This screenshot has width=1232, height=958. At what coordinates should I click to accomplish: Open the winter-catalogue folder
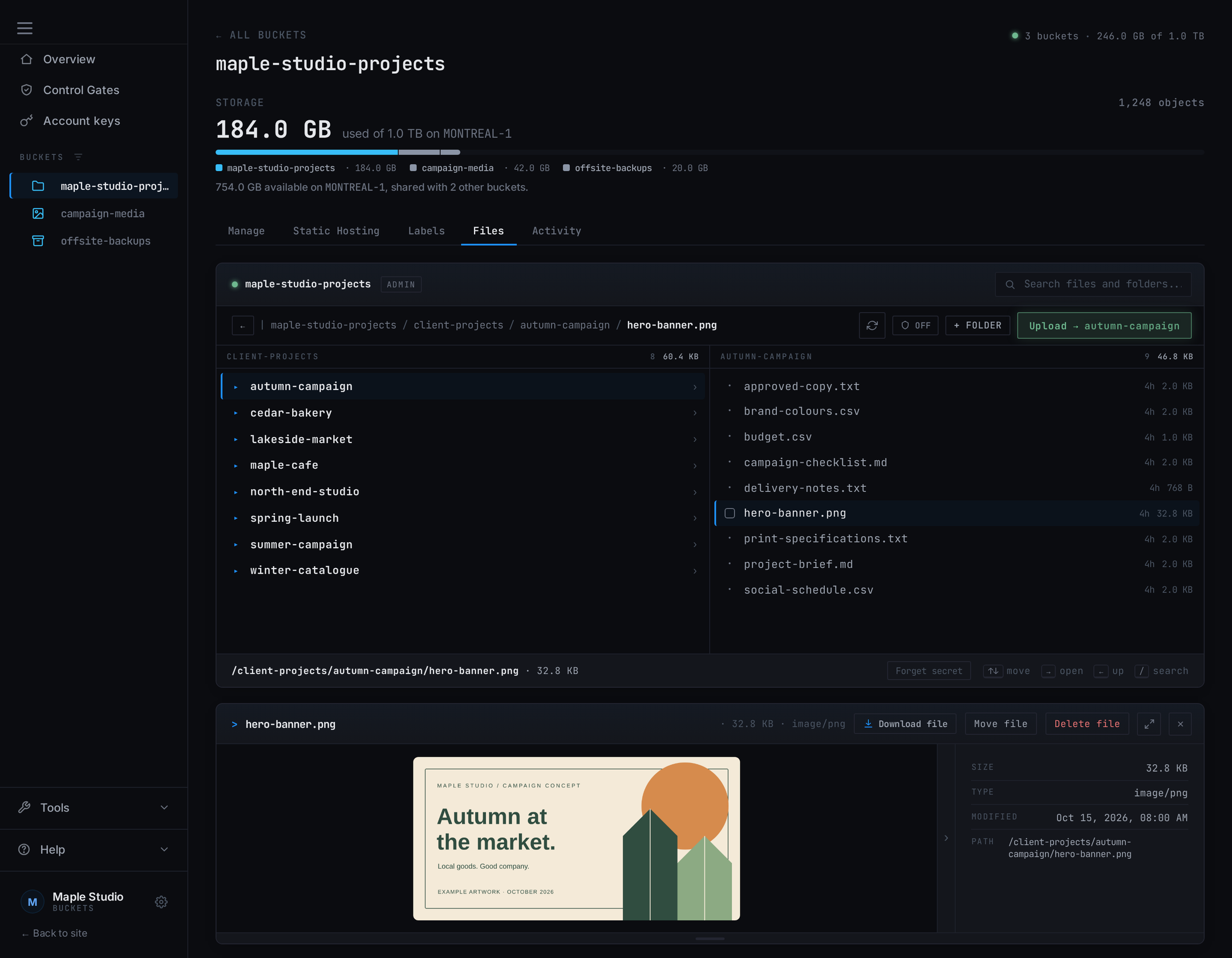tap(463, 570)
